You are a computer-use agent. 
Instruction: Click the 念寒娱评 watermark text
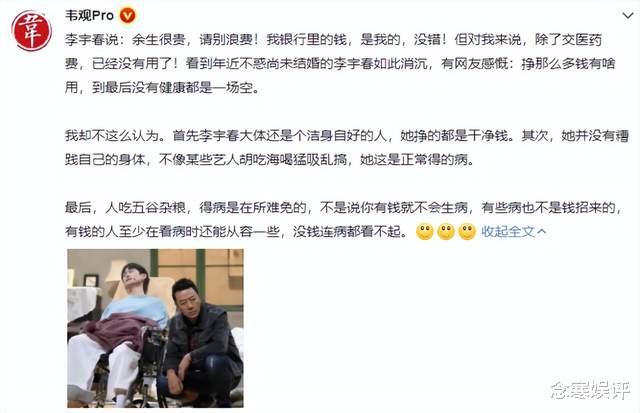coord(590,391)
